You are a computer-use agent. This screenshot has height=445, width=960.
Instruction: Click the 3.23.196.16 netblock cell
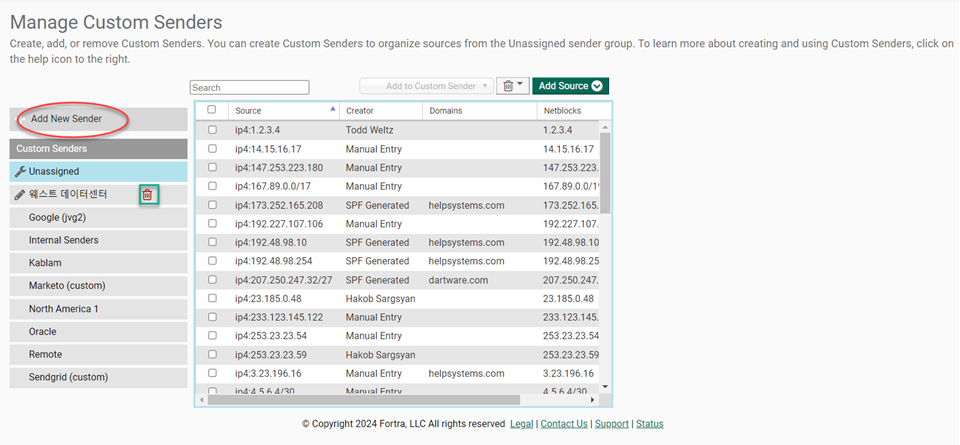(x=568, y=373)
